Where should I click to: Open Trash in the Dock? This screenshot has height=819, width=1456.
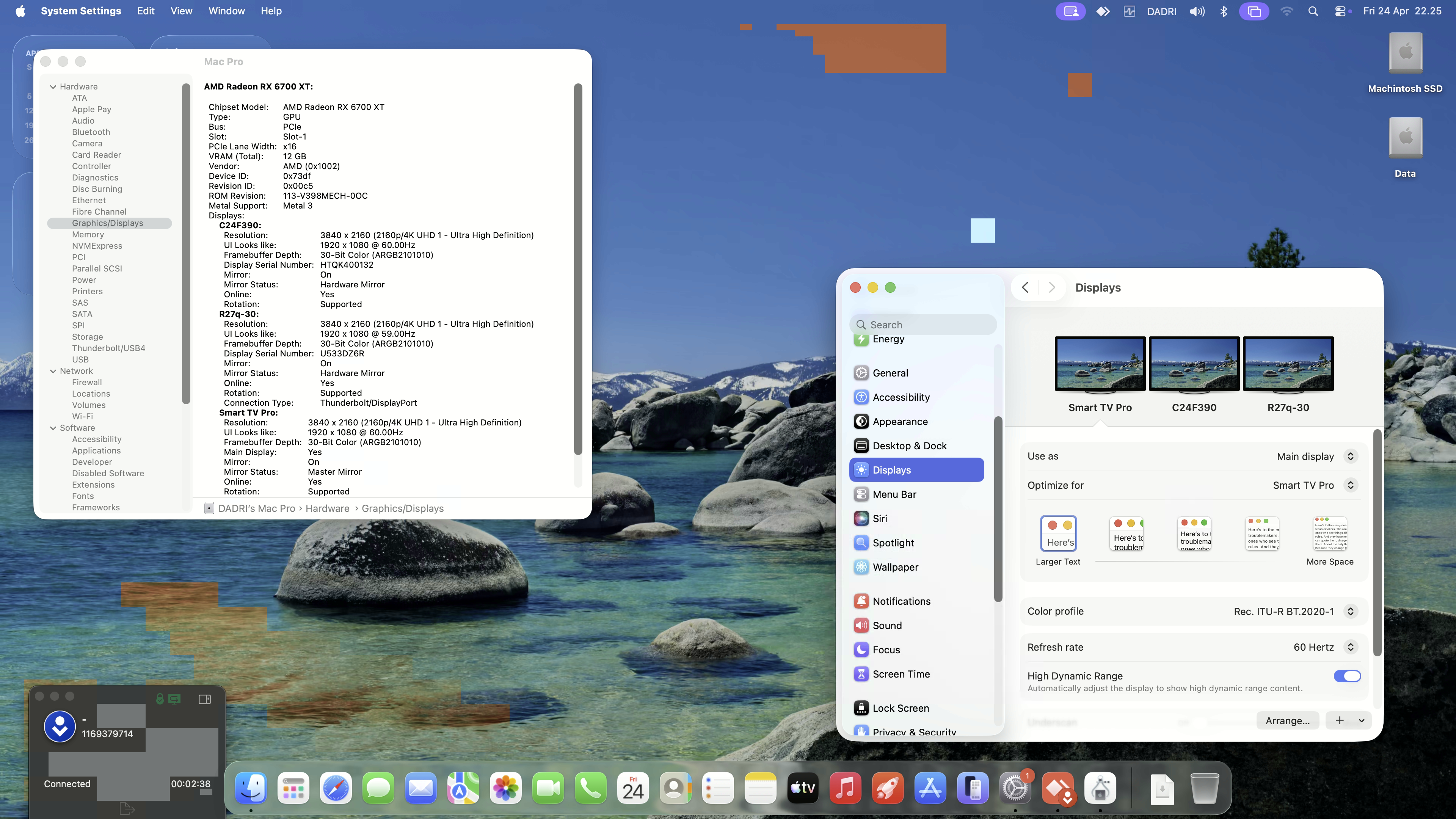click(x=1205, y=788)
